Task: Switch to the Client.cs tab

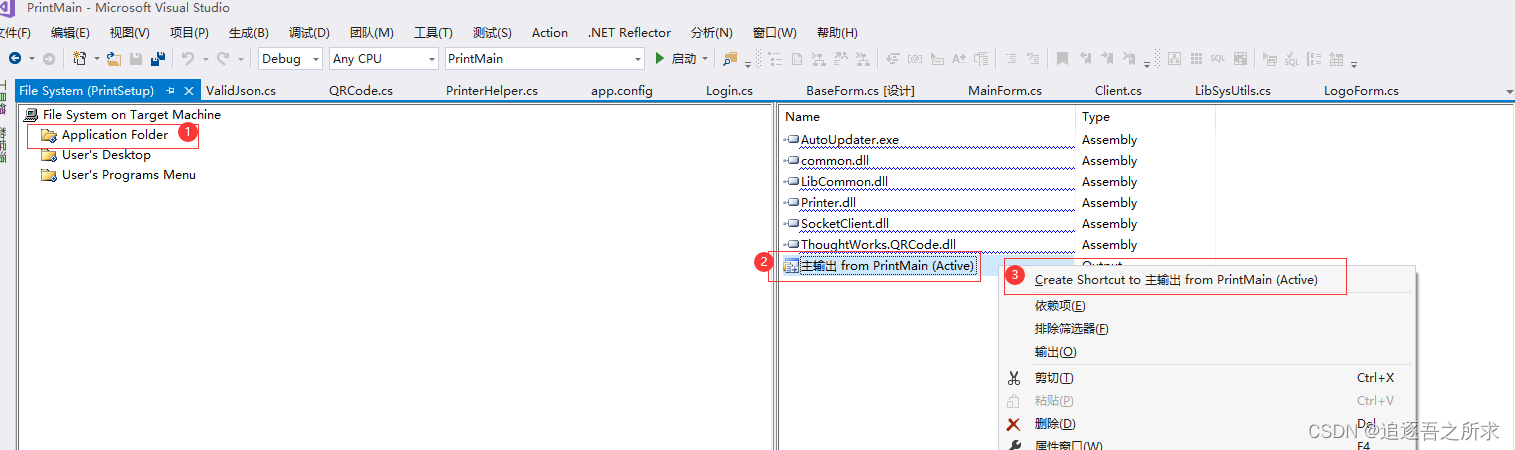Action: point(1119,91)
